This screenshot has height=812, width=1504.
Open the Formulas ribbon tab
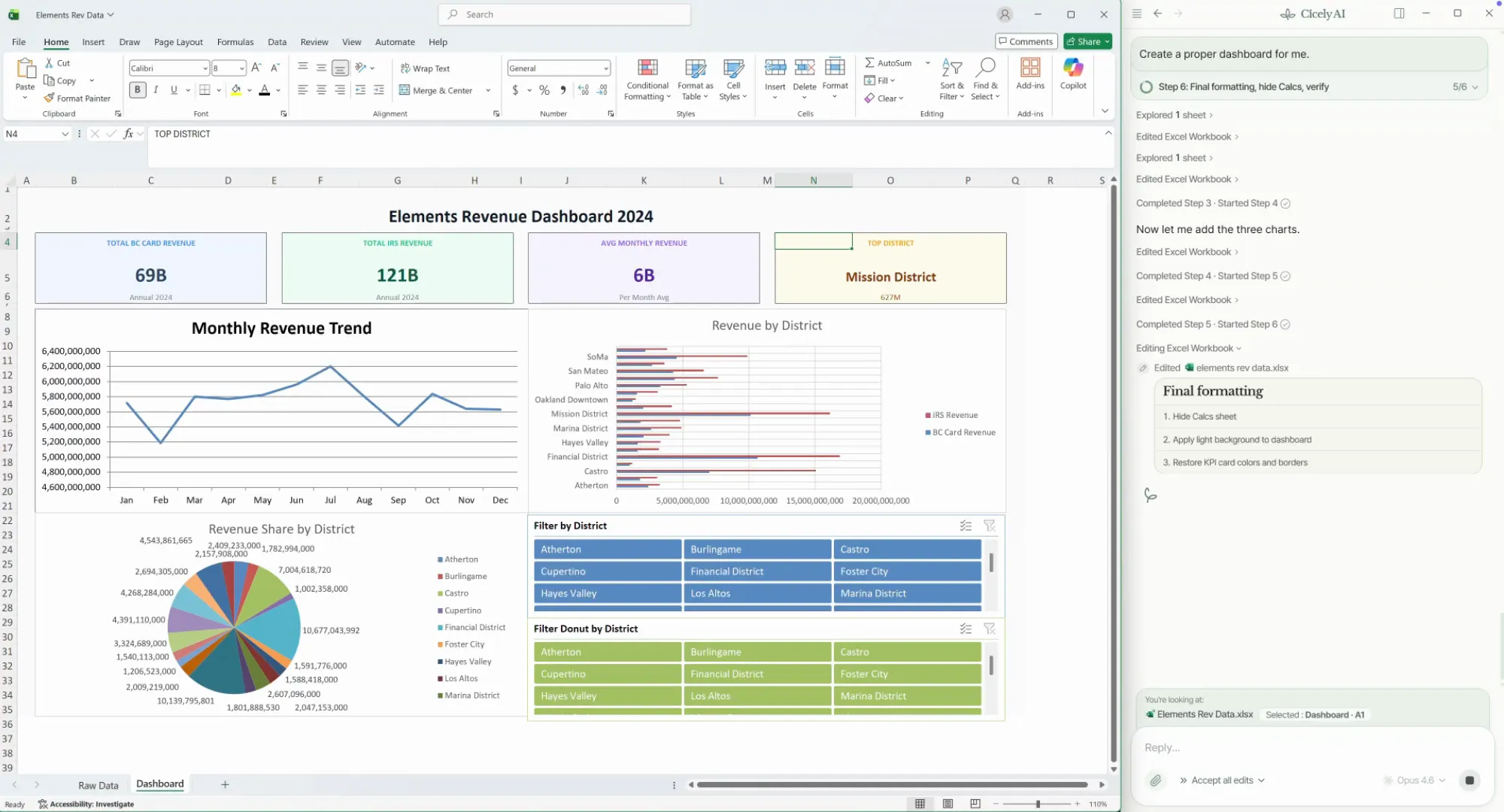pos(235,42)
